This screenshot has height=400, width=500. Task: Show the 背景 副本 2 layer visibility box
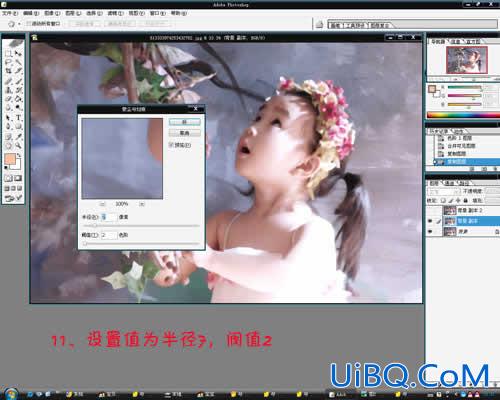click(430, 210)
